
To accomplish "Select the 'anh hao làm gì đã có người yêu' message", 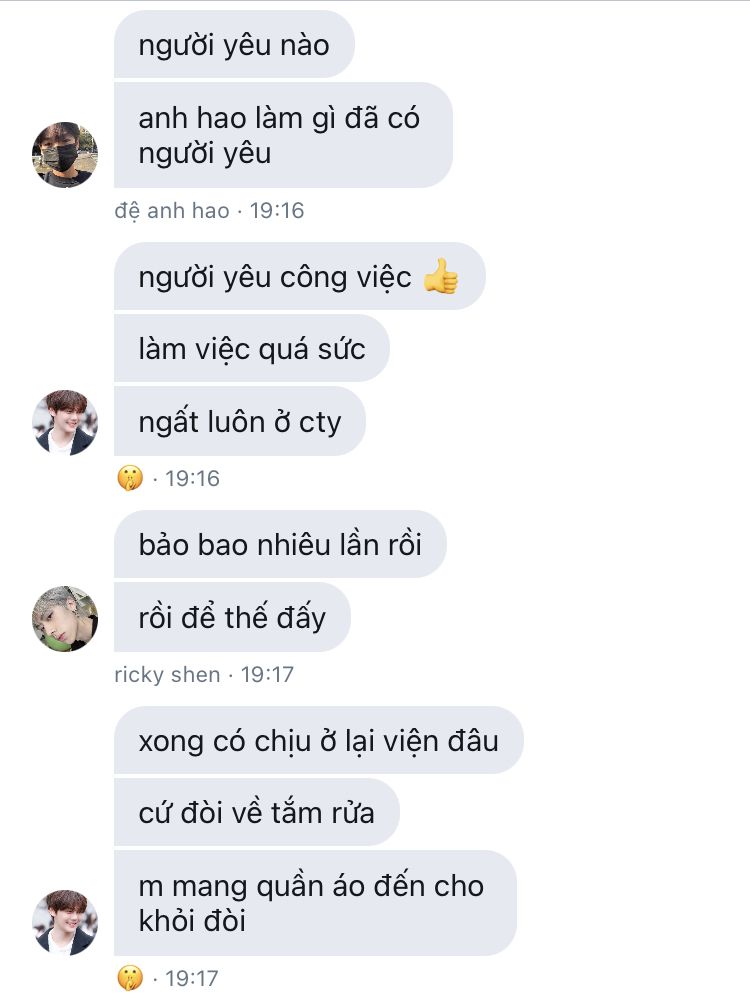I will (283, 135).
